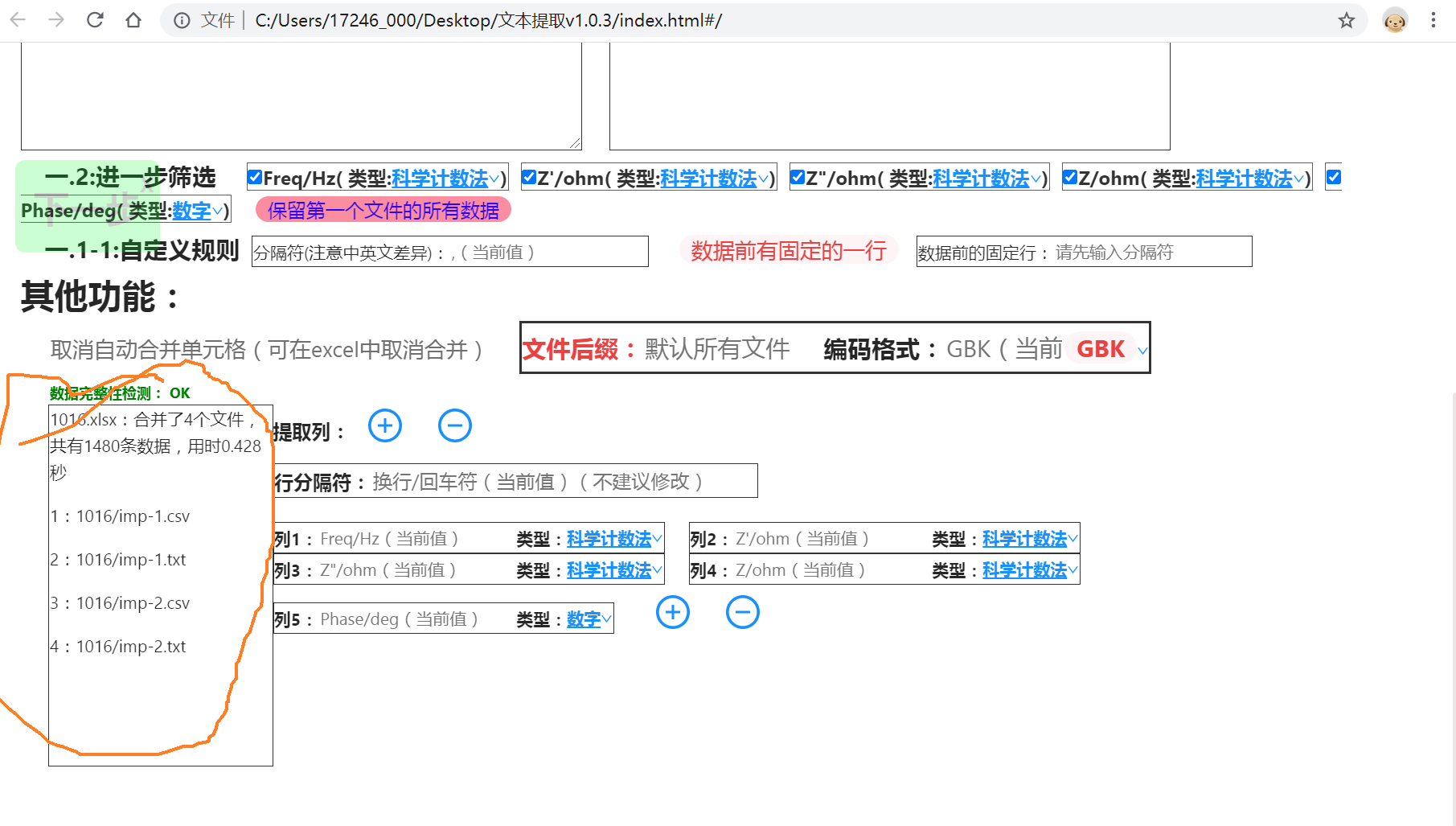Open Z/ohm type dropdown in filter row
1456x826 pixels.
[x=1249, y=179]
